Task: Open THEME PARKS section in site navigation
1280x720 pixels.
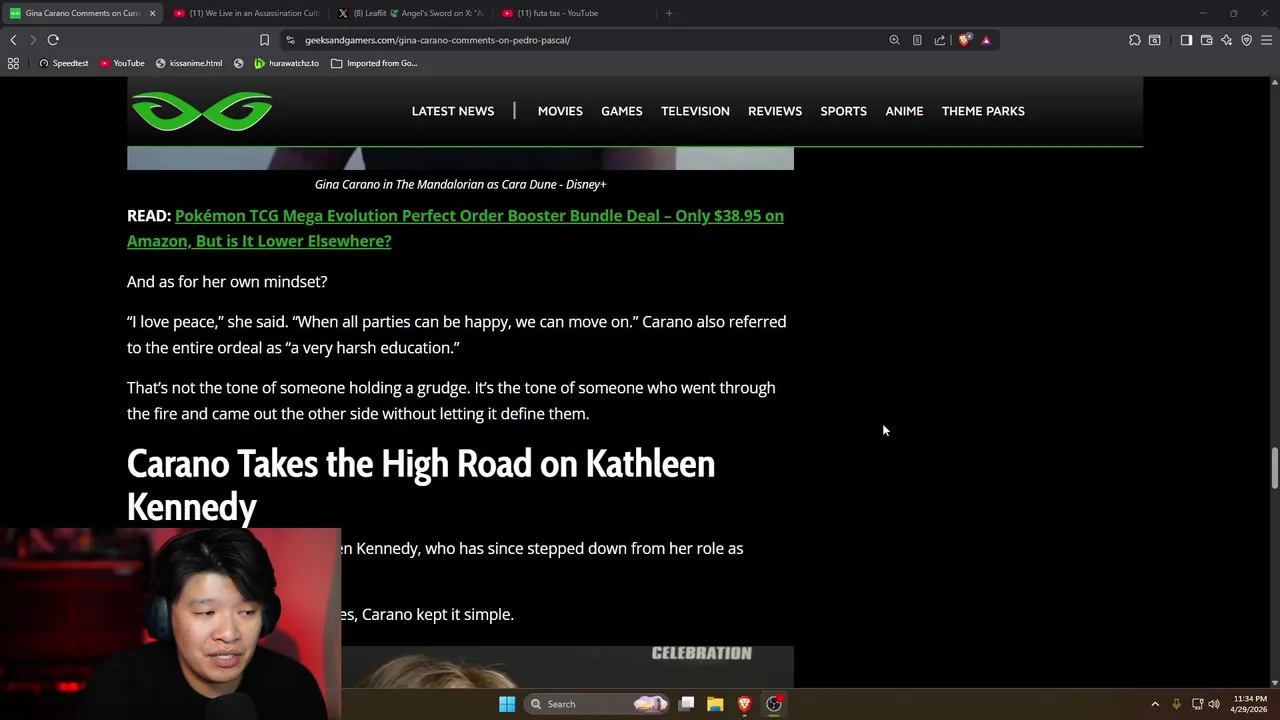Action: pyautogui.click(x=983, y=111)
